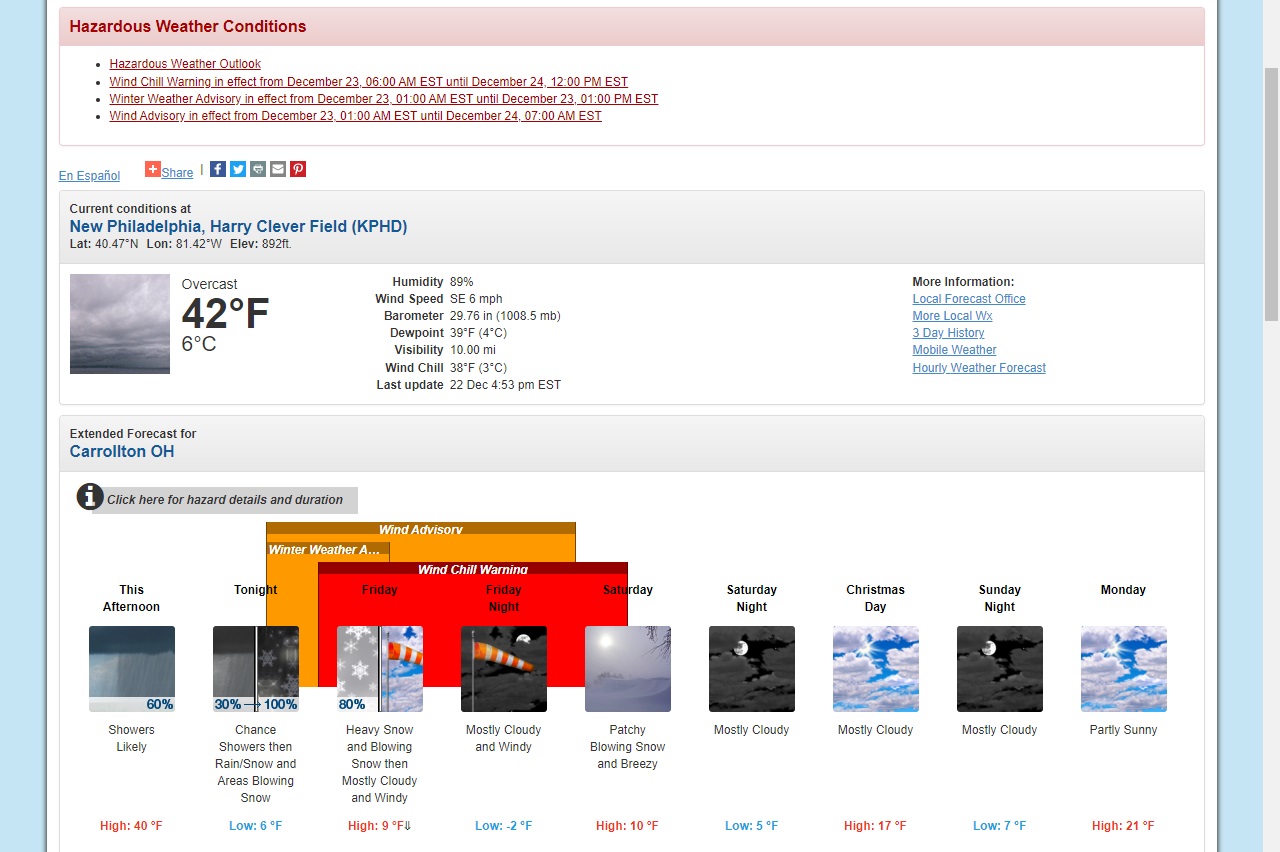Open the Hazardous Weather Outlook link
Screen dimensions: 1280x852
click(185, 64)
